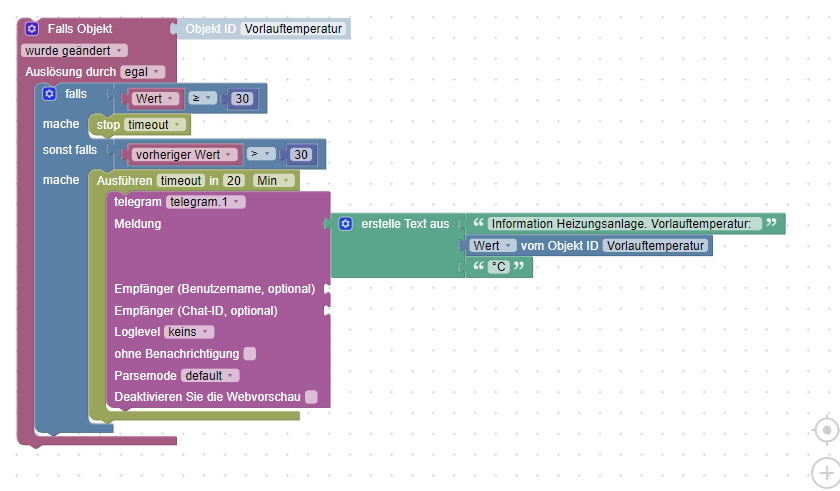Screen dimensions: 840x491
Task: Open gear mutator on falls block
Action: click(49, 94)
